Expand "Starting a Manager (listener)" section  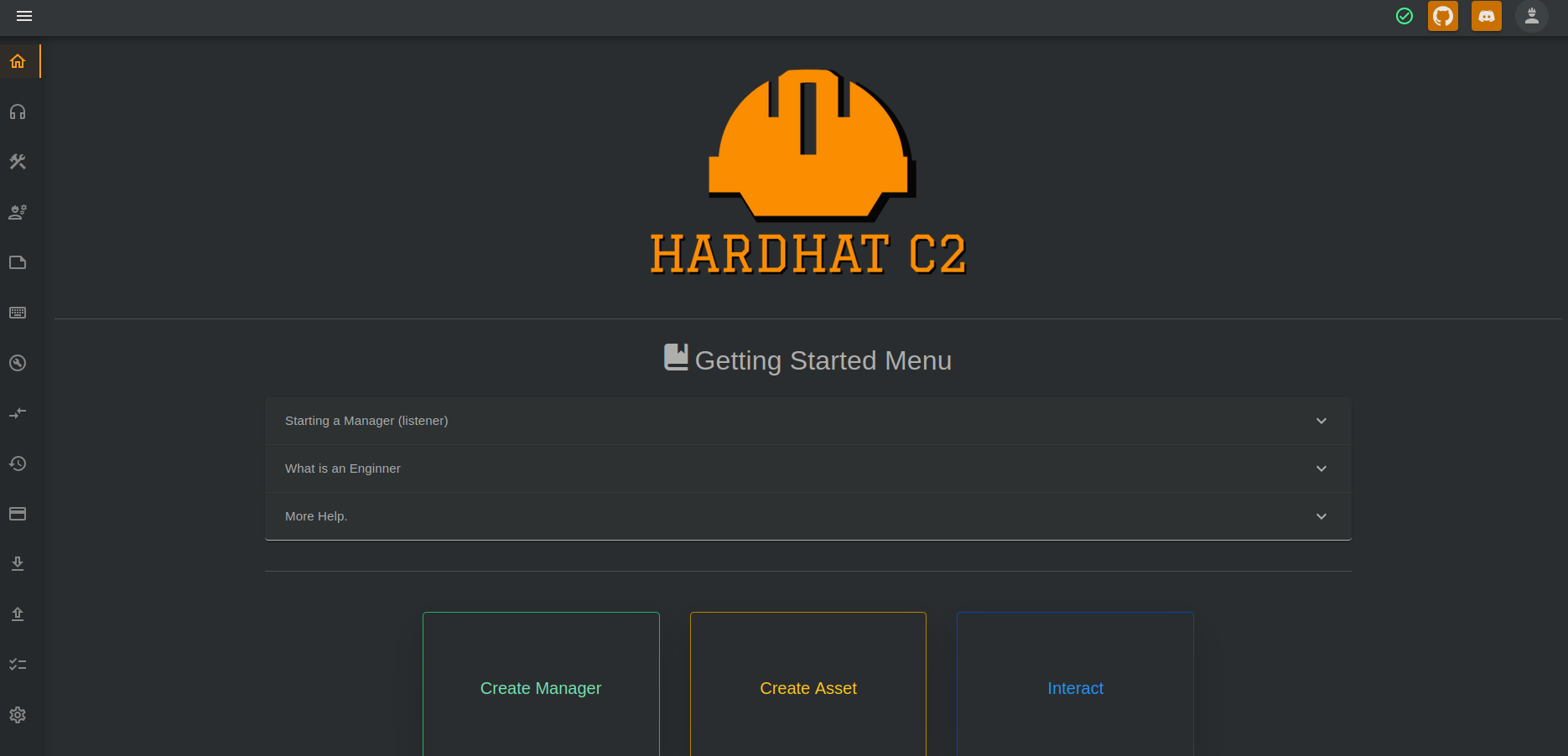[x=807, y=421]
